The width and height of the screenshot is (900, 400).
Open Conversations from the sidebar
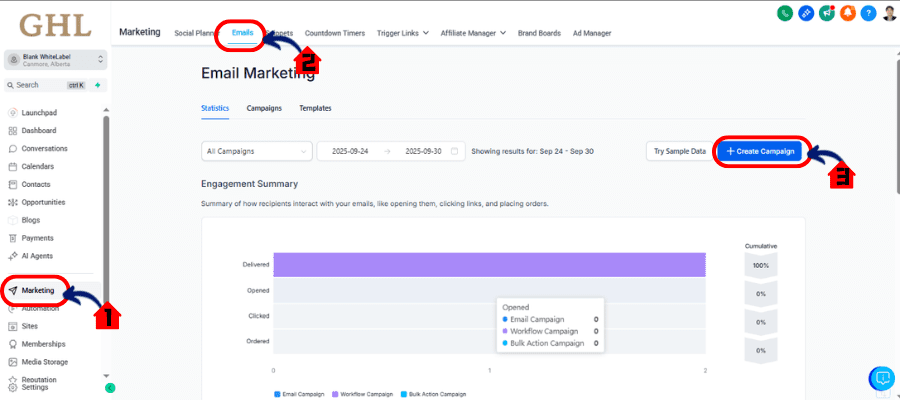pyautogui.click(x=38, y=148)
